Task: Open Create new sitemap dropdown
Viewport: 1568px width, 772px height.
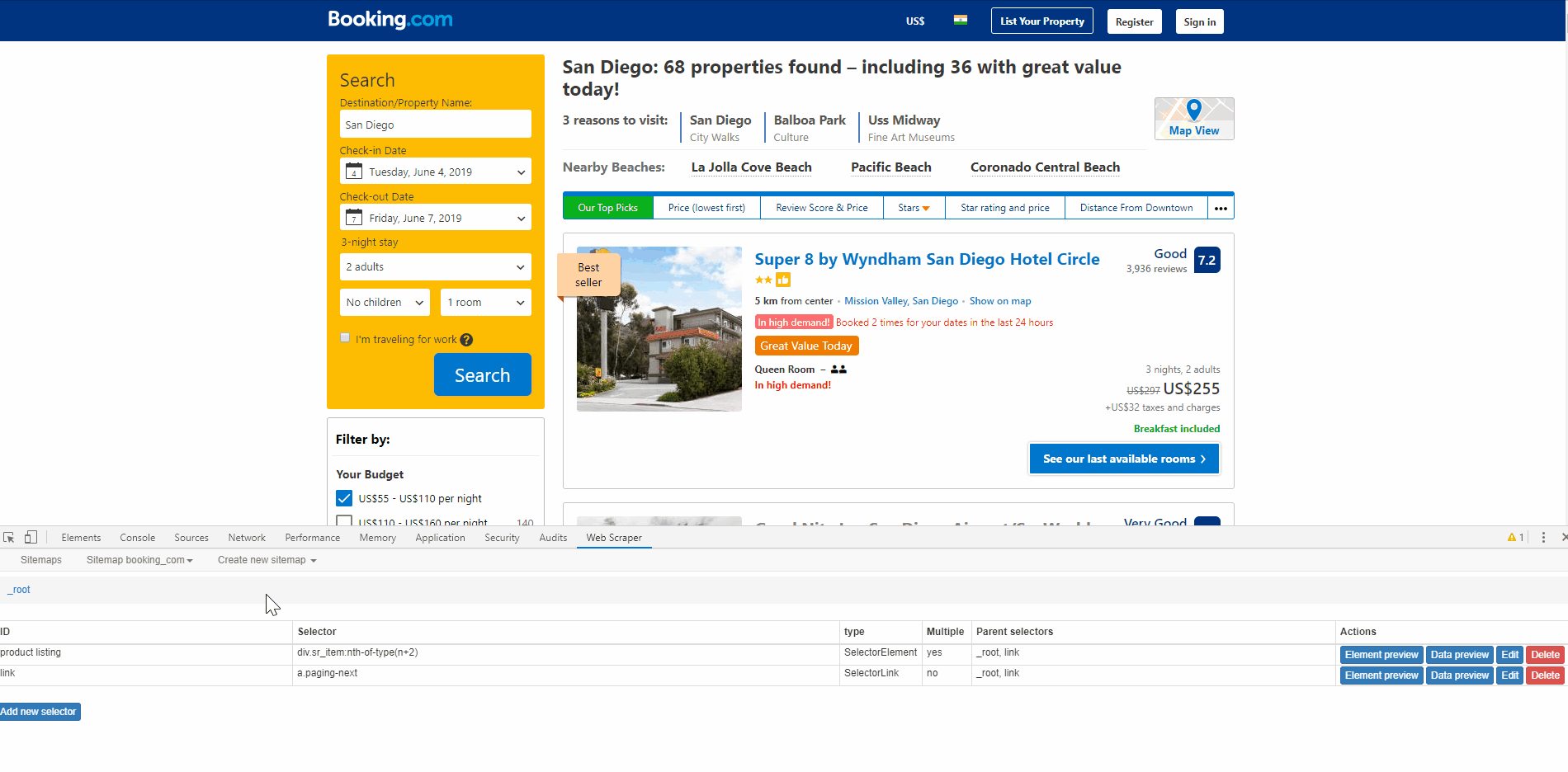Action: (267, 560)
